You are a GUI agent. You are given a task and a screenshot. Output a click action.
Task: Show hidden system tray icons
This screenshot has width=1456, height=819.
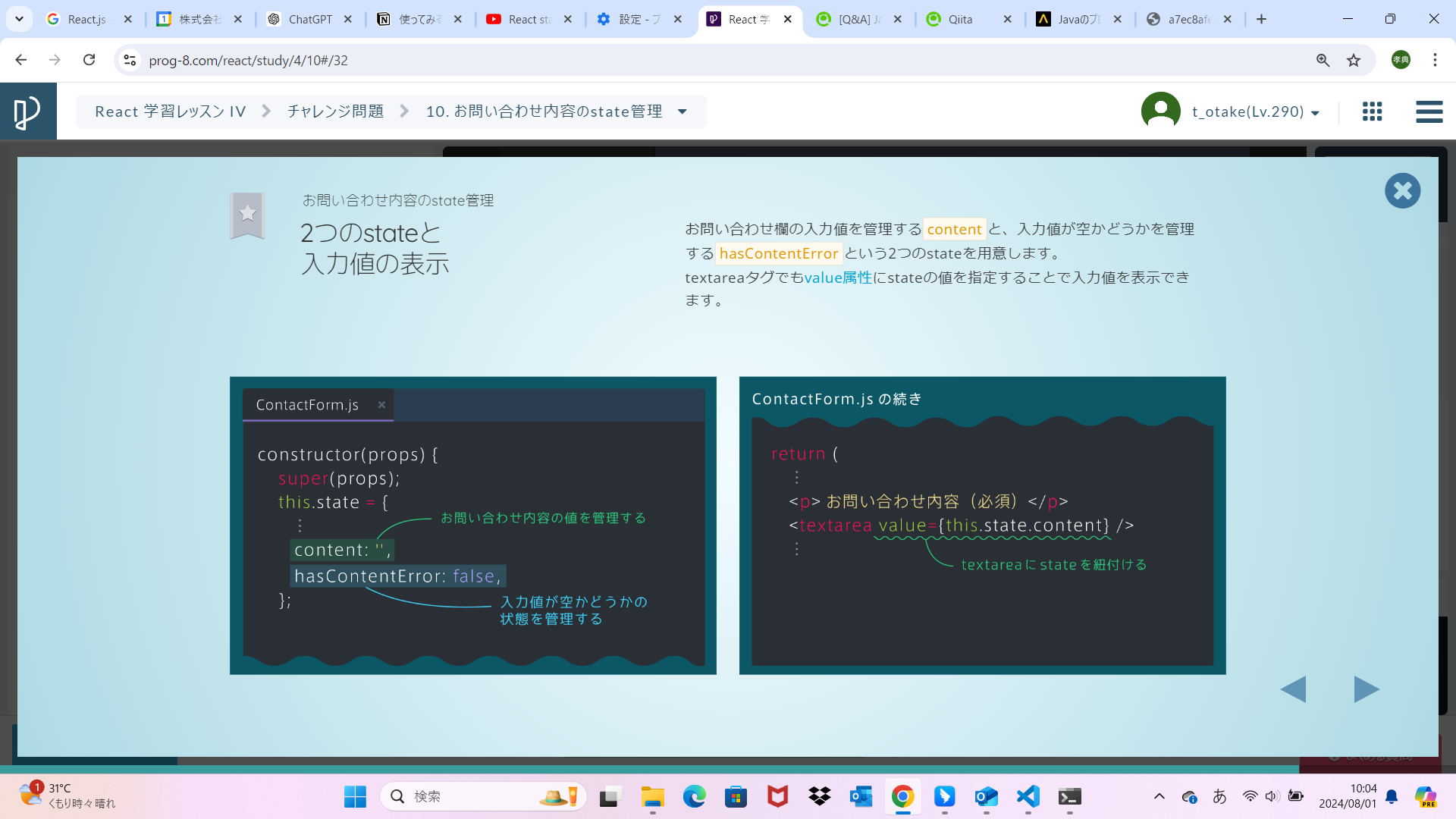1159,796
